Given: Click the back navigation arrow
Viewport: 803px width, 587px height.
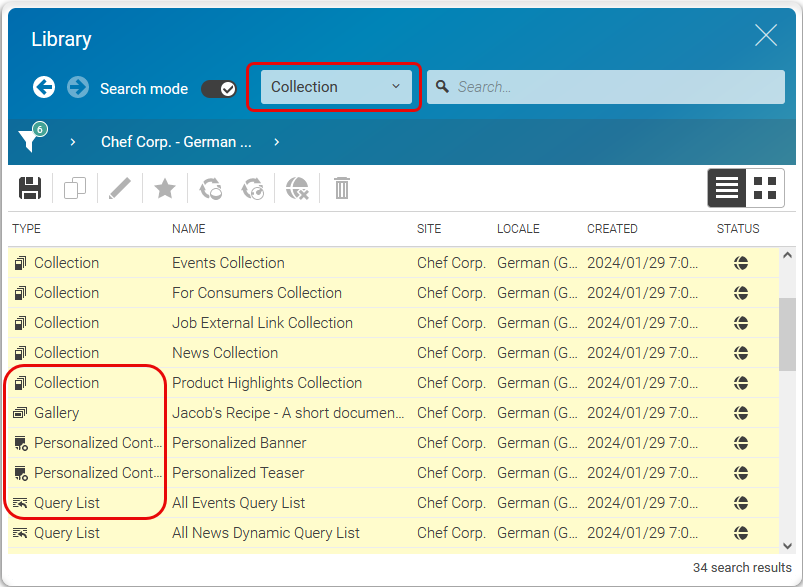Looking at the screenshot, I should pyautogui.click(x=44, y=87).
